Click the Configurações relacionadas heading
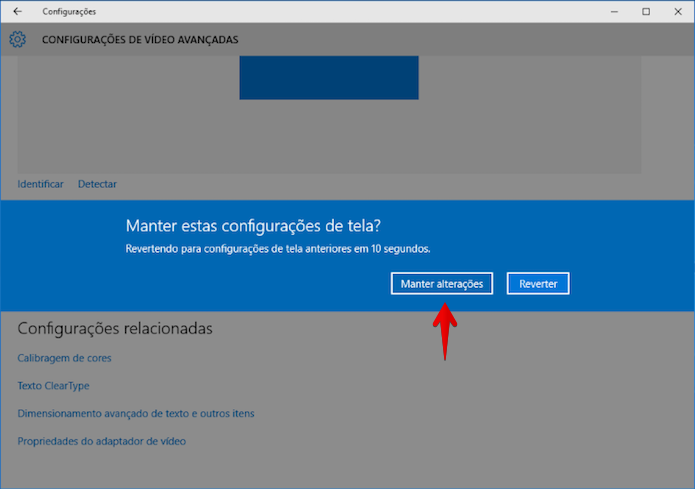695x489 pixels. [x=115, y=329]
